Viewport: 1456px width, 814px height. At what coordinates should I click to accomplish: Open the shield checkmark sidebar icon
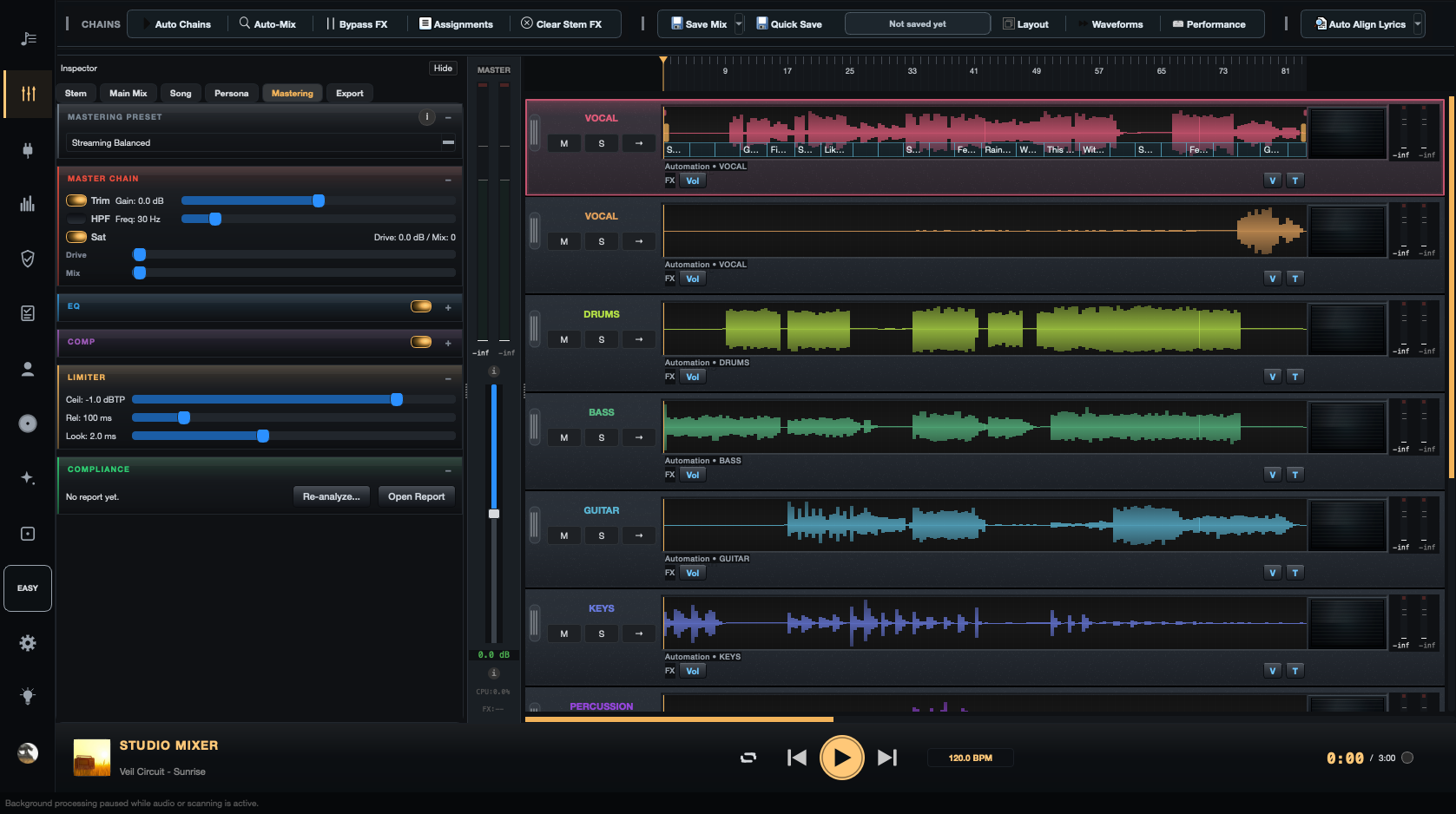pyautogui.click(x=28, y=259)
